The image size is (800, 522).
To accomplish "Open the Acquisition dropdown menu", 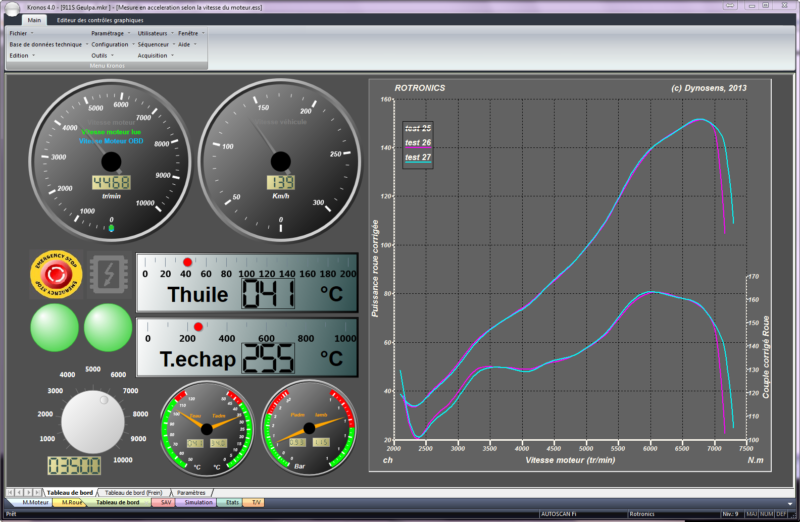I will tap(155, 55).
